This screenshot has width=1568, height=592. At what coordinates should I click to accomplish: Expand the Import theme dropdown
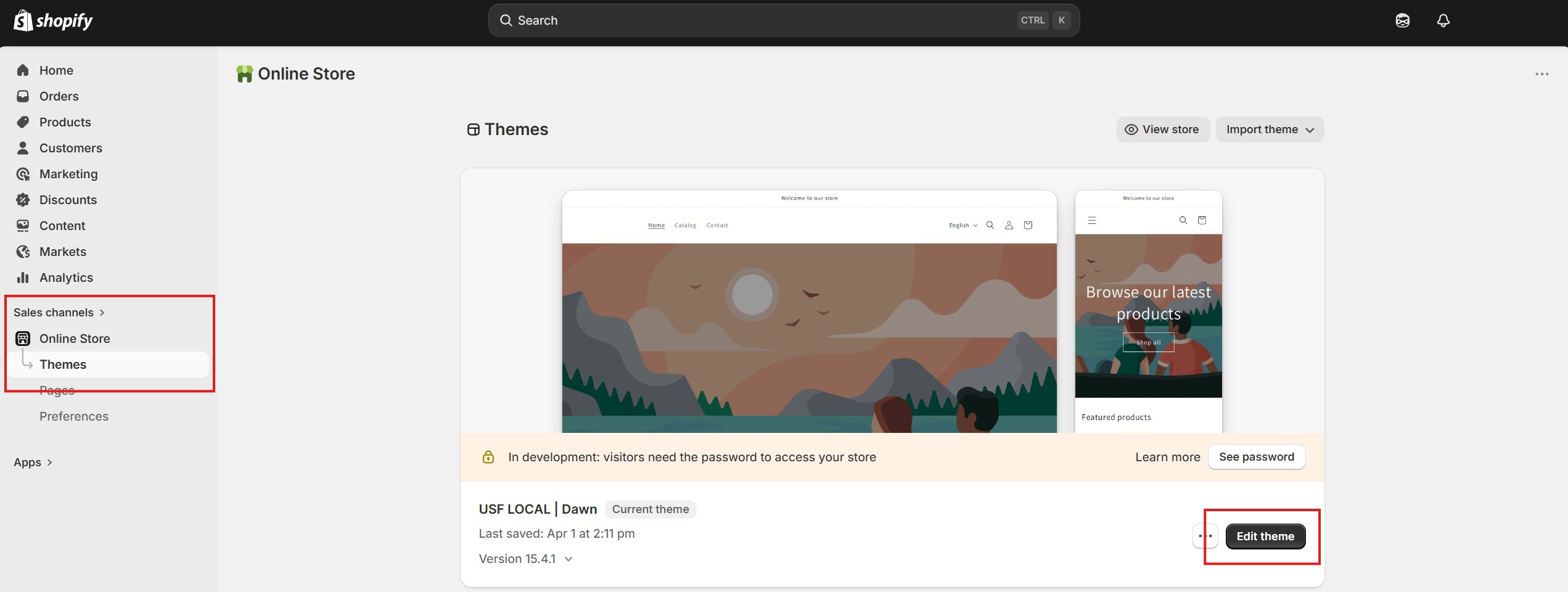pyautogui.click(x=1269, y=129)
